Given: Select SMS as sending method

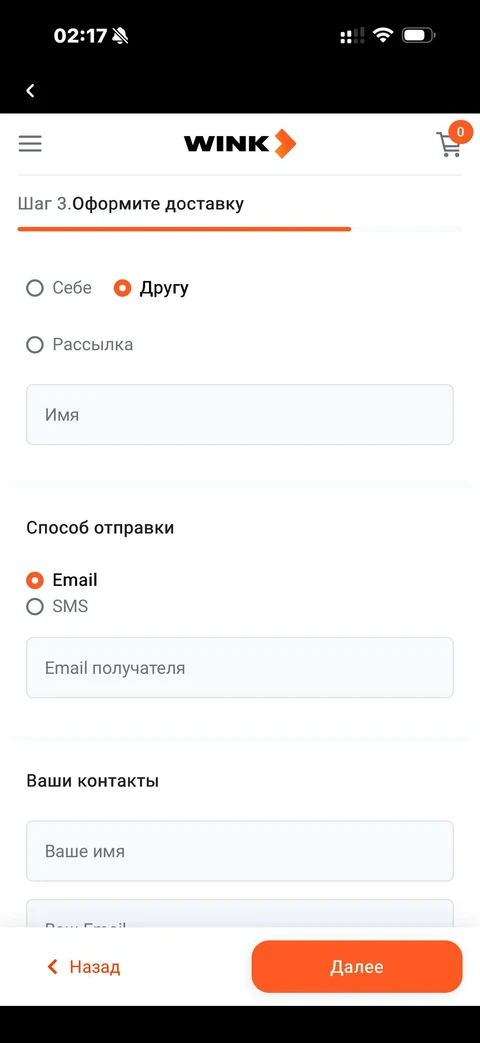Looking at the screenshot, I should click(x=57, y=607).
